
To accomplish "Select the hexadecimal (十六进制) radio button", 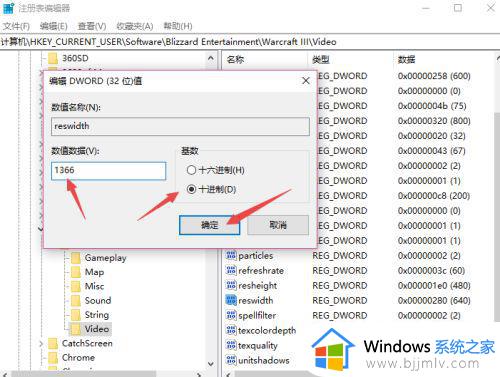I will pyautogui.click(x=191, y=170).
